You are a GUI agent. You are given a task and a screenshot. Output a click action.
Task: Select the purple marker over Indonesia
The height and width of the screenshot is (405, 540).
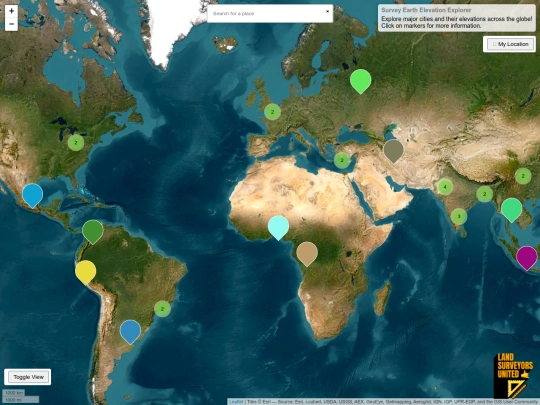(x=527, y=258)
